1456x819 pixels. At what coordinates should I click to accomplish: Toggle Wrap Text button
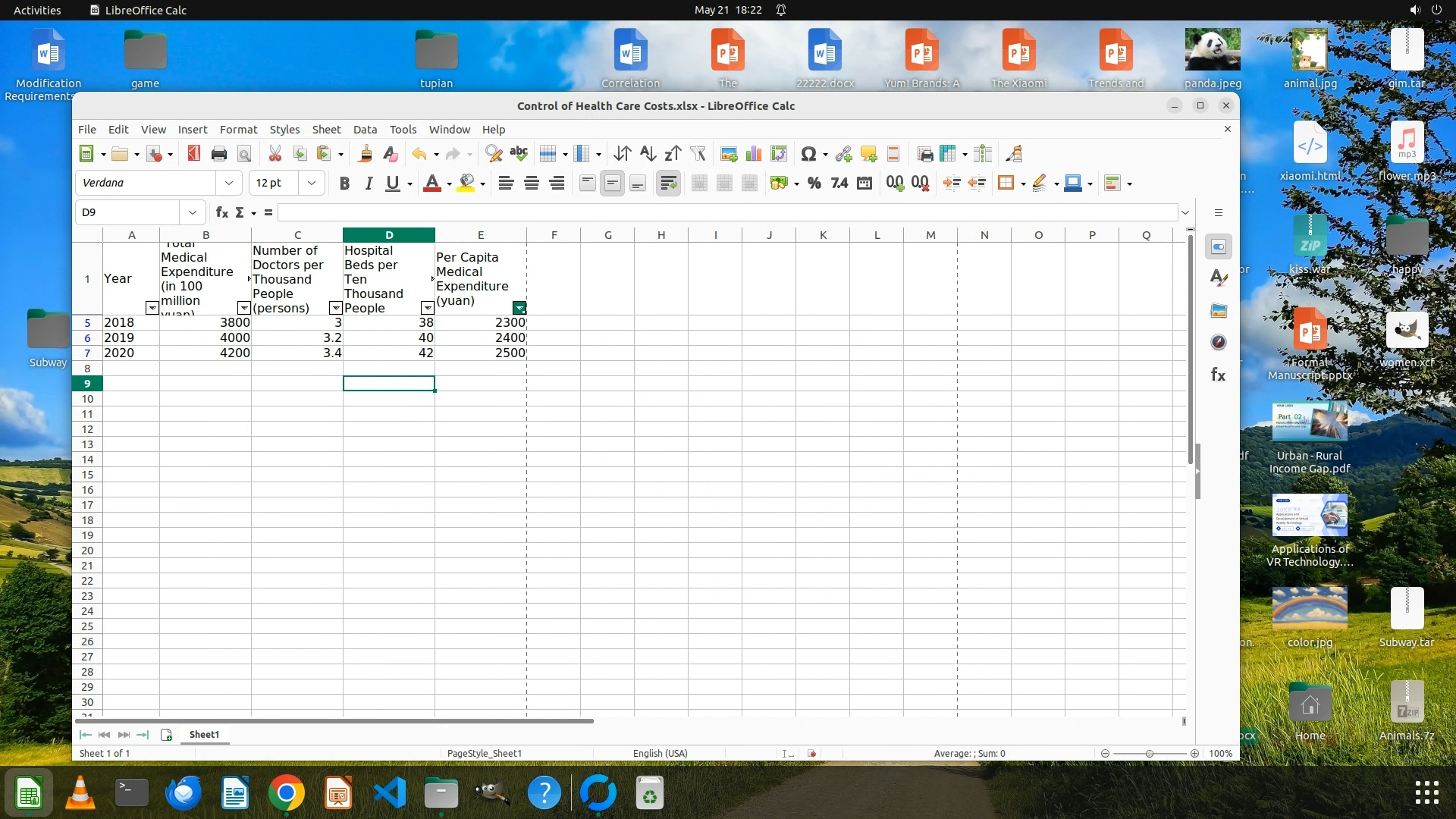tap(668, 183)
